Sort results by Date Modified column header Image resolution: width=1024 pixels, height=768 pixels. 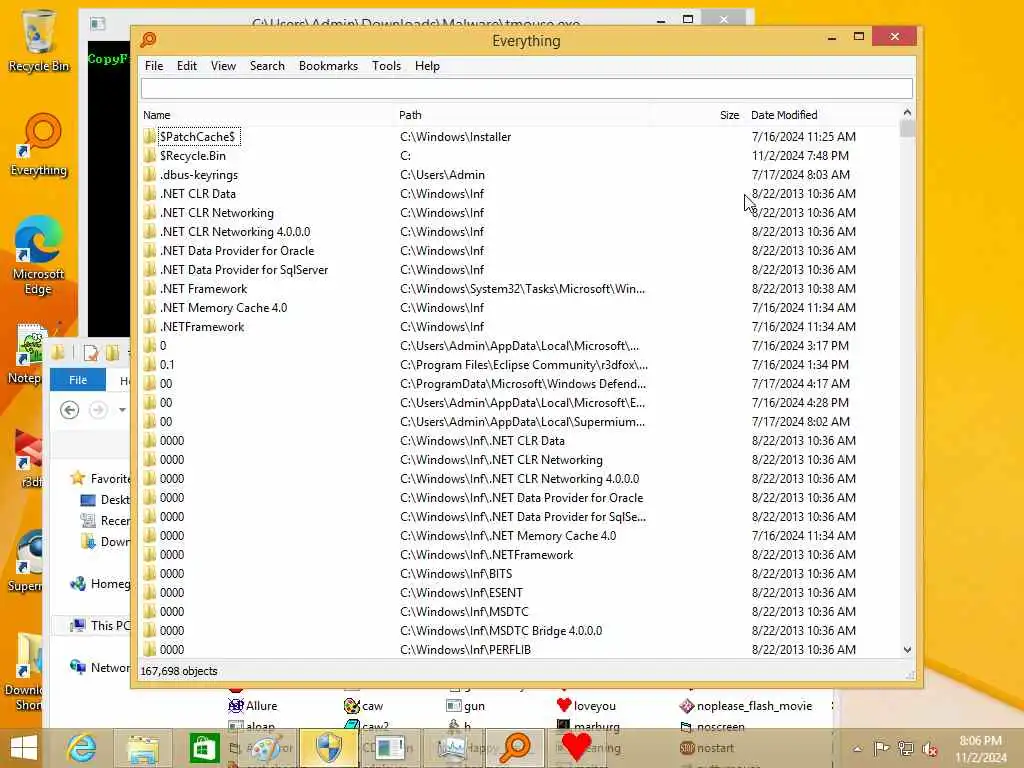click(823, 115)
